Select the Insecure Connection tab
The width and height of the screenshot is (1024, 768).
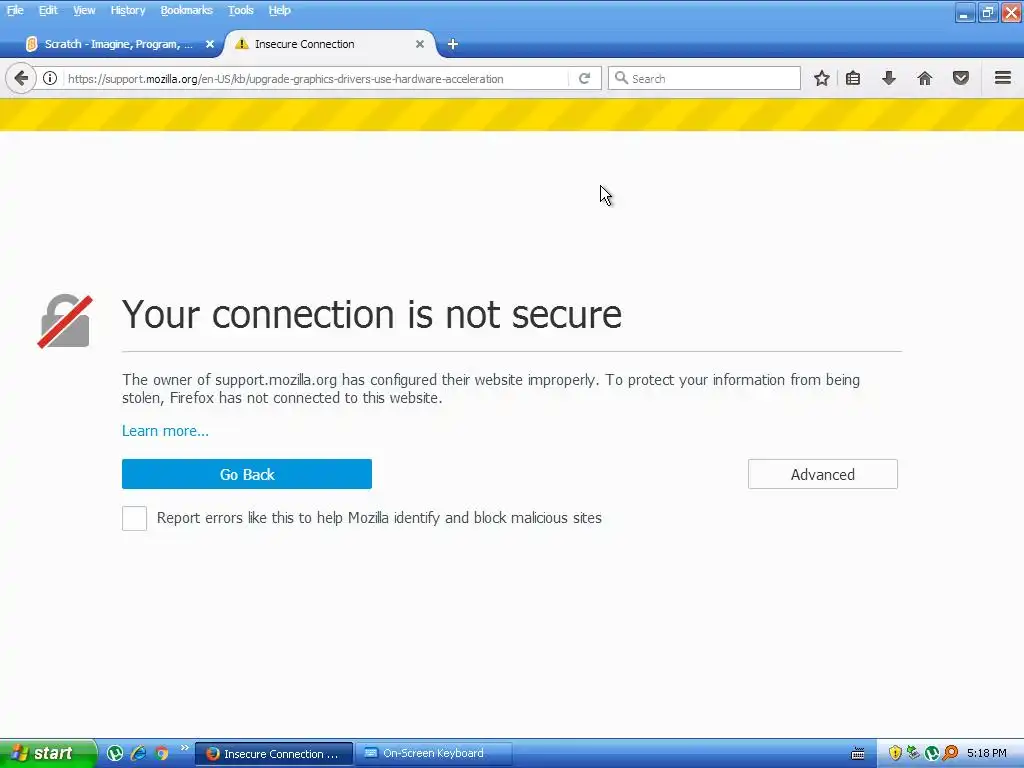(x=330, y=44)
